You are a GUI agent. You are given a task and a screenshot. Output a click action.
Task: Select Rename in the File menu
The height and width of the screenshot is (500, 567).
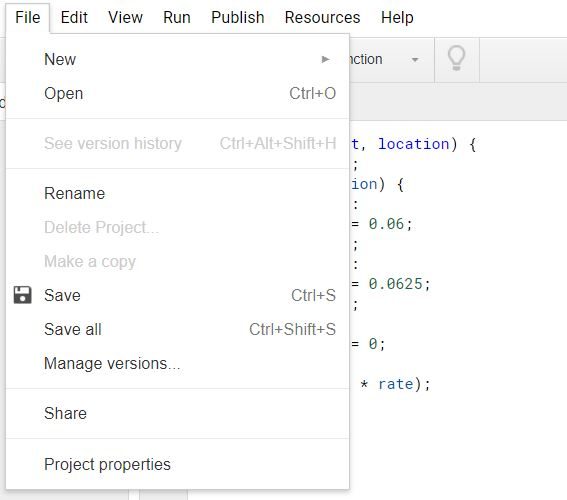(178, 193)
